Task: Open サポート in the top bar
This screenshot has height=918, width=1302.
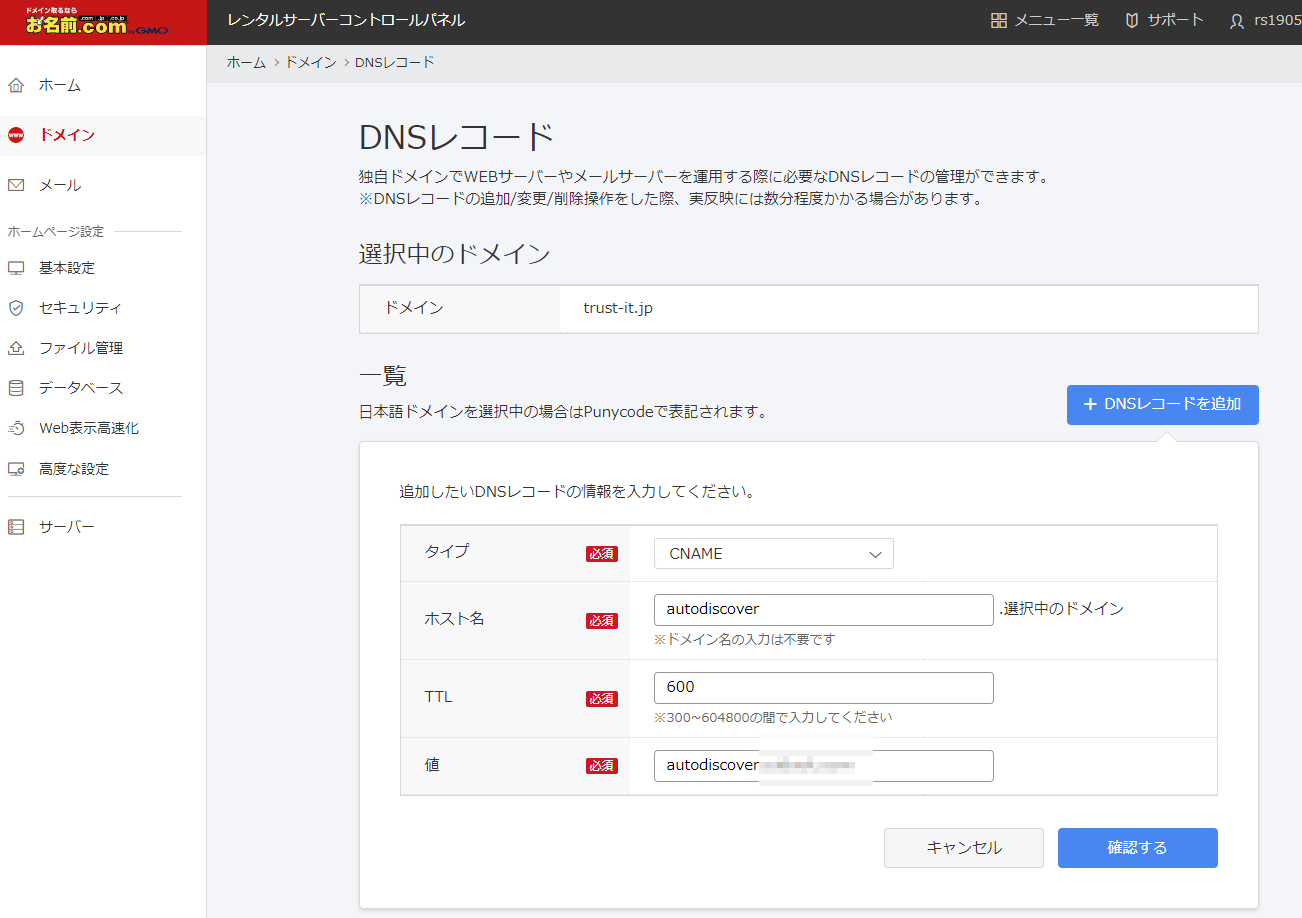Action: 1175,20
